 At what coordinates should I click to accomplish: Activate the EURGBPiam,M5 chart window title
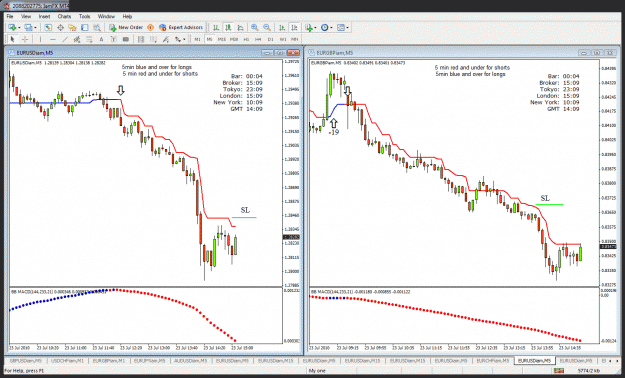click(335, 53)
